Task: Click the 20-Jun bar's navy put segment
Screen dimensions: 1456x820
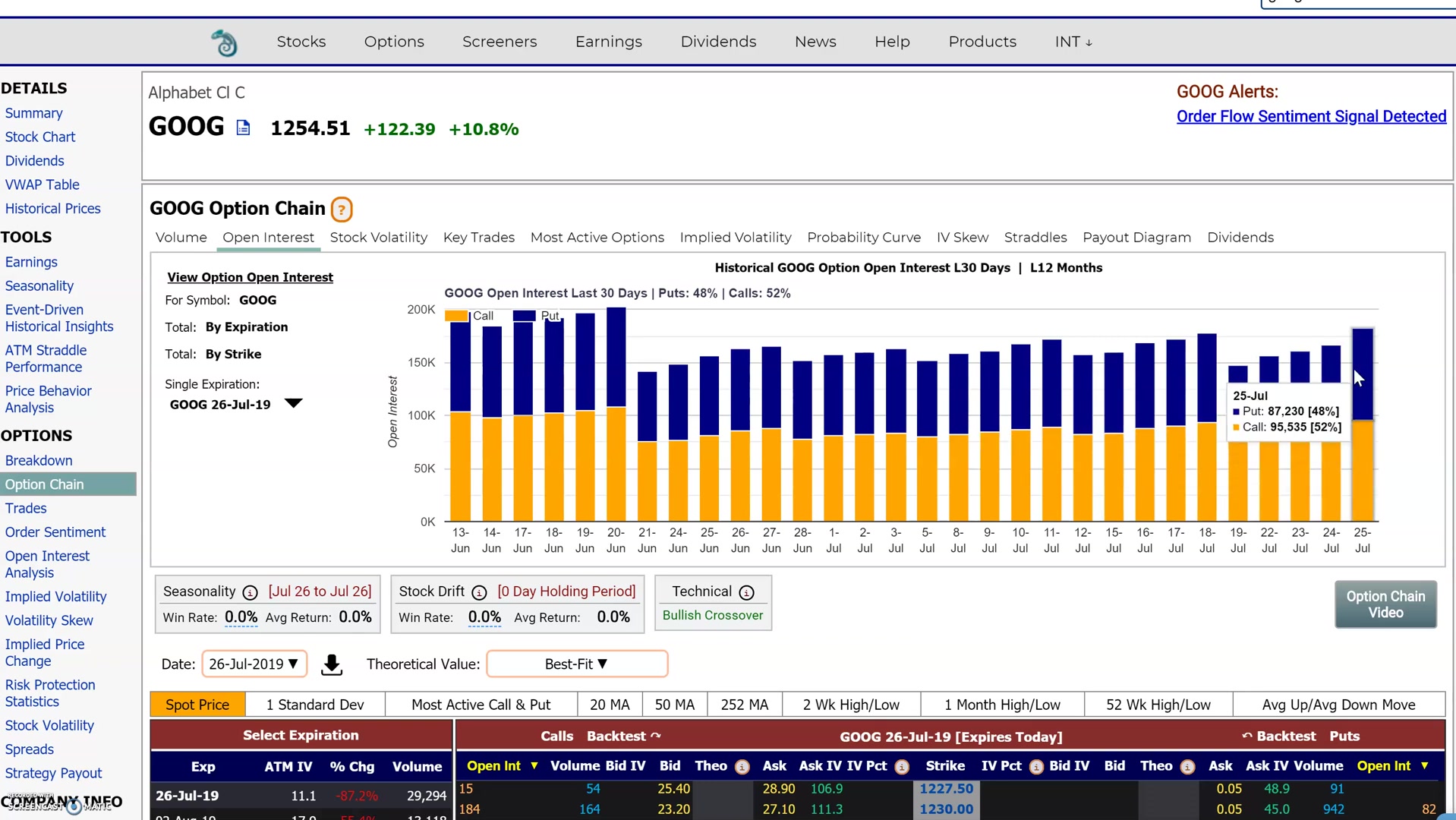Action: (616, 357)
